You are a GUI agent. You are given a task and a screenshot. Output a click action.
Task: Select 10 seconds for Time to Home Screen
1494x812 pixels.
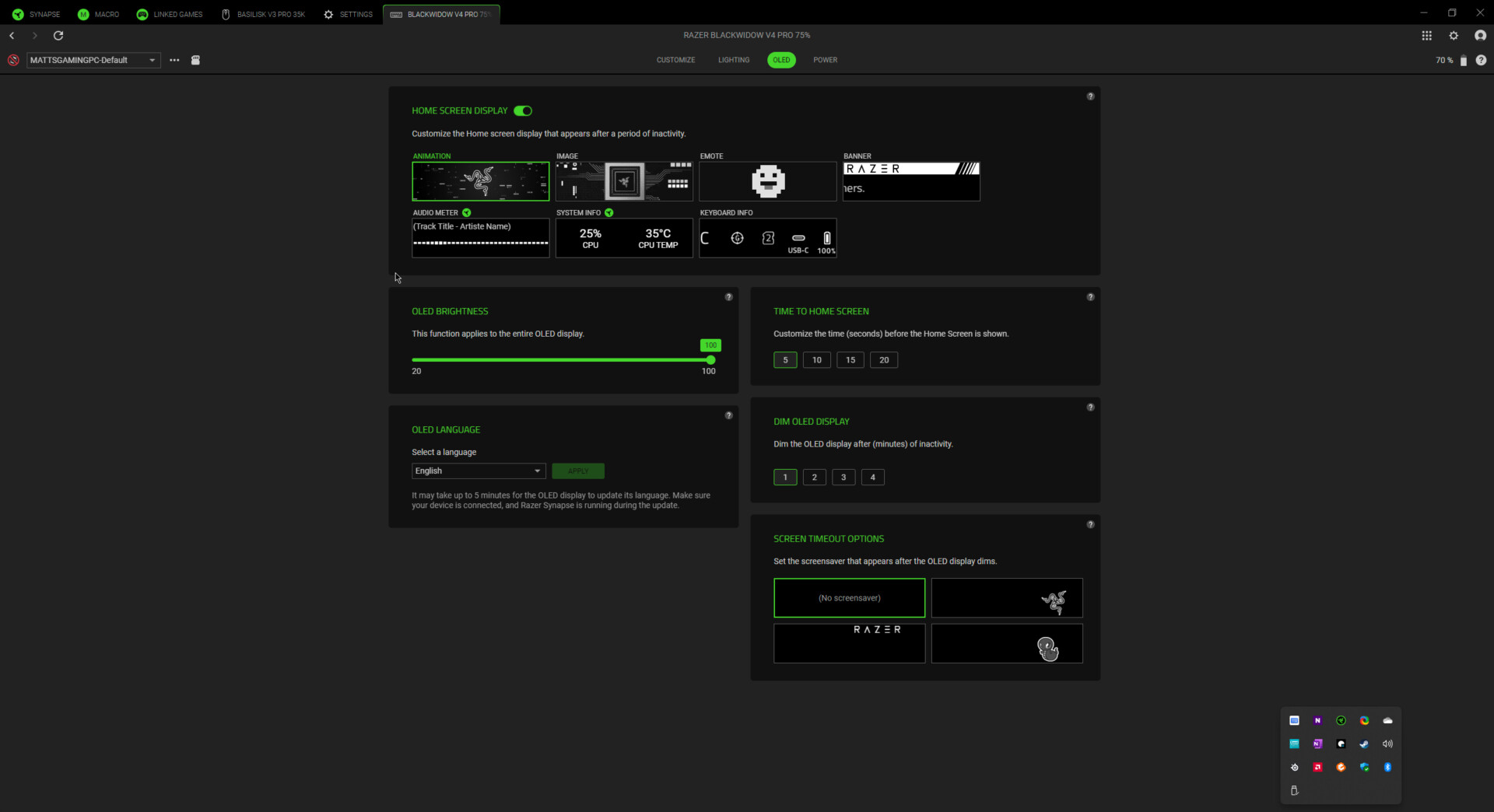coord(816,359)
